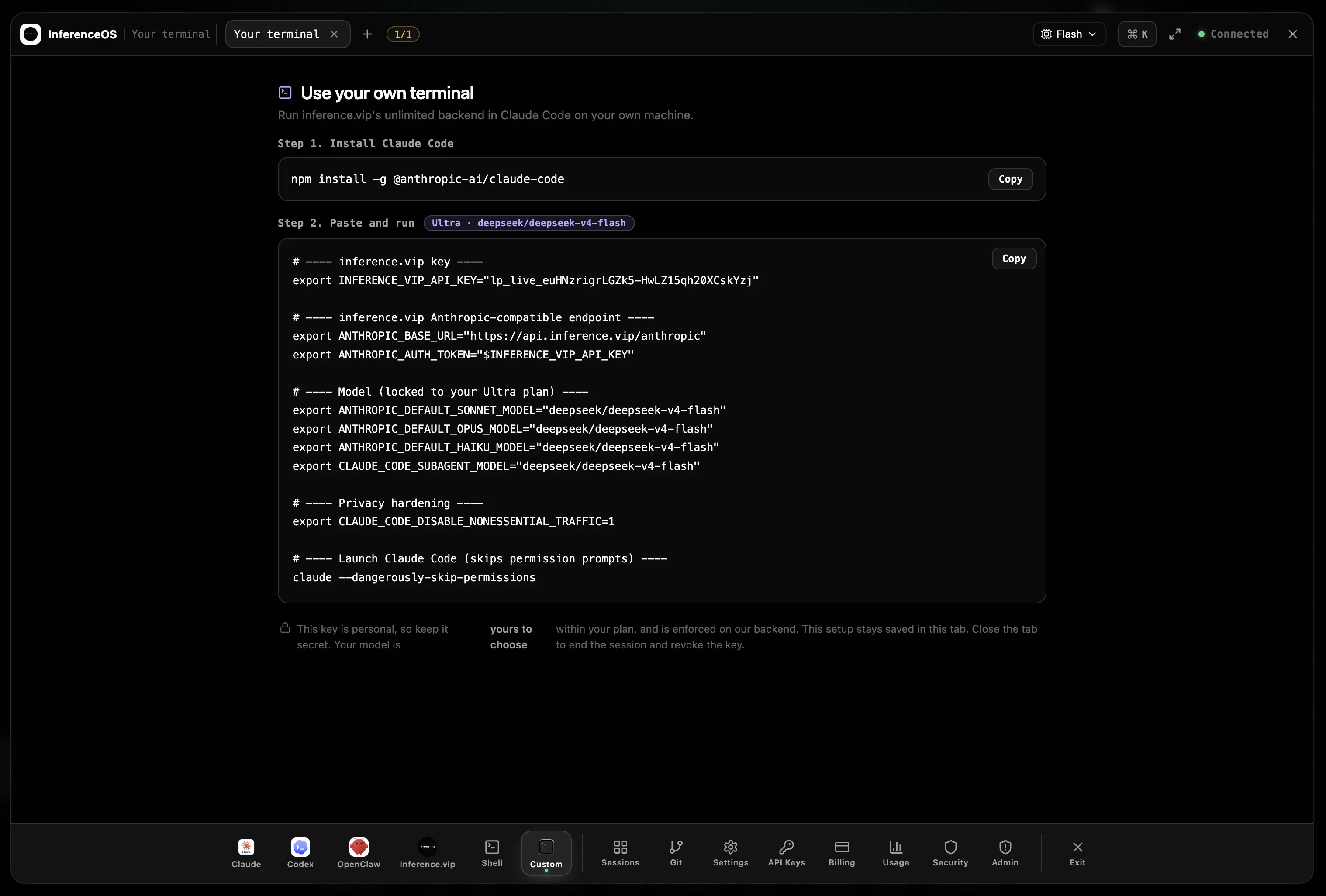1326x896 pixels.
Task: Open OpenClaw from the dock
Action: click(x=358, y=853)
